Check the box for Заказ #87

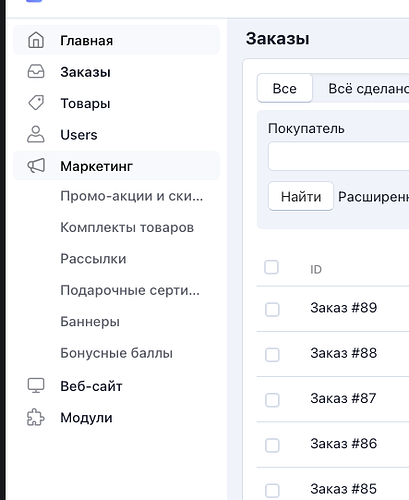(x=272, y=400)
